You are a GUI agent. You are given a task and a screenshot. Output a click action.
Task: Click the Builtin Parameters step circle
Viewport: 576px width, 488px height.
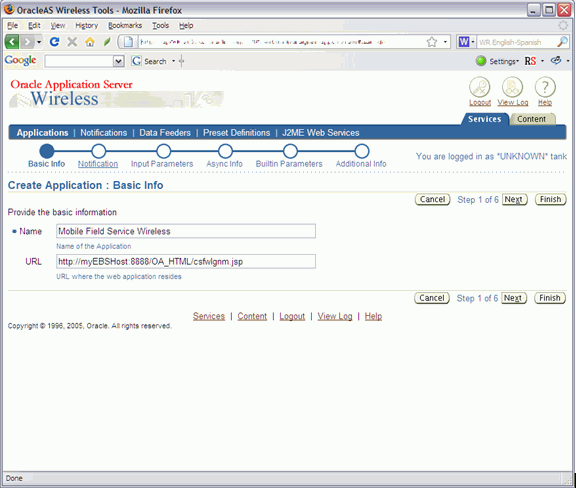click(290, 151)
